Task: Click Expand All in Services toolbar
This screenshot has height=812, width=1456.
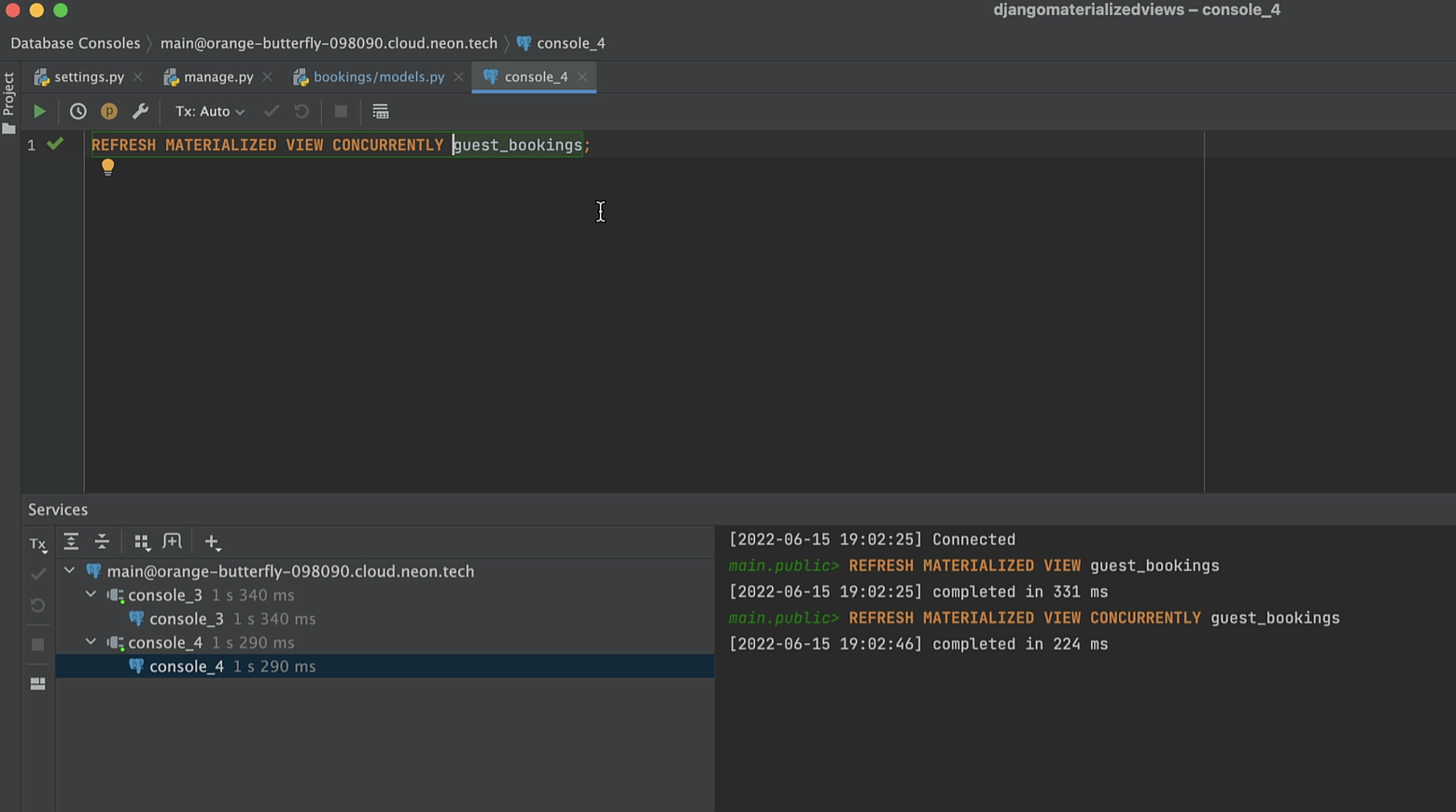Action: pos(71,541)
